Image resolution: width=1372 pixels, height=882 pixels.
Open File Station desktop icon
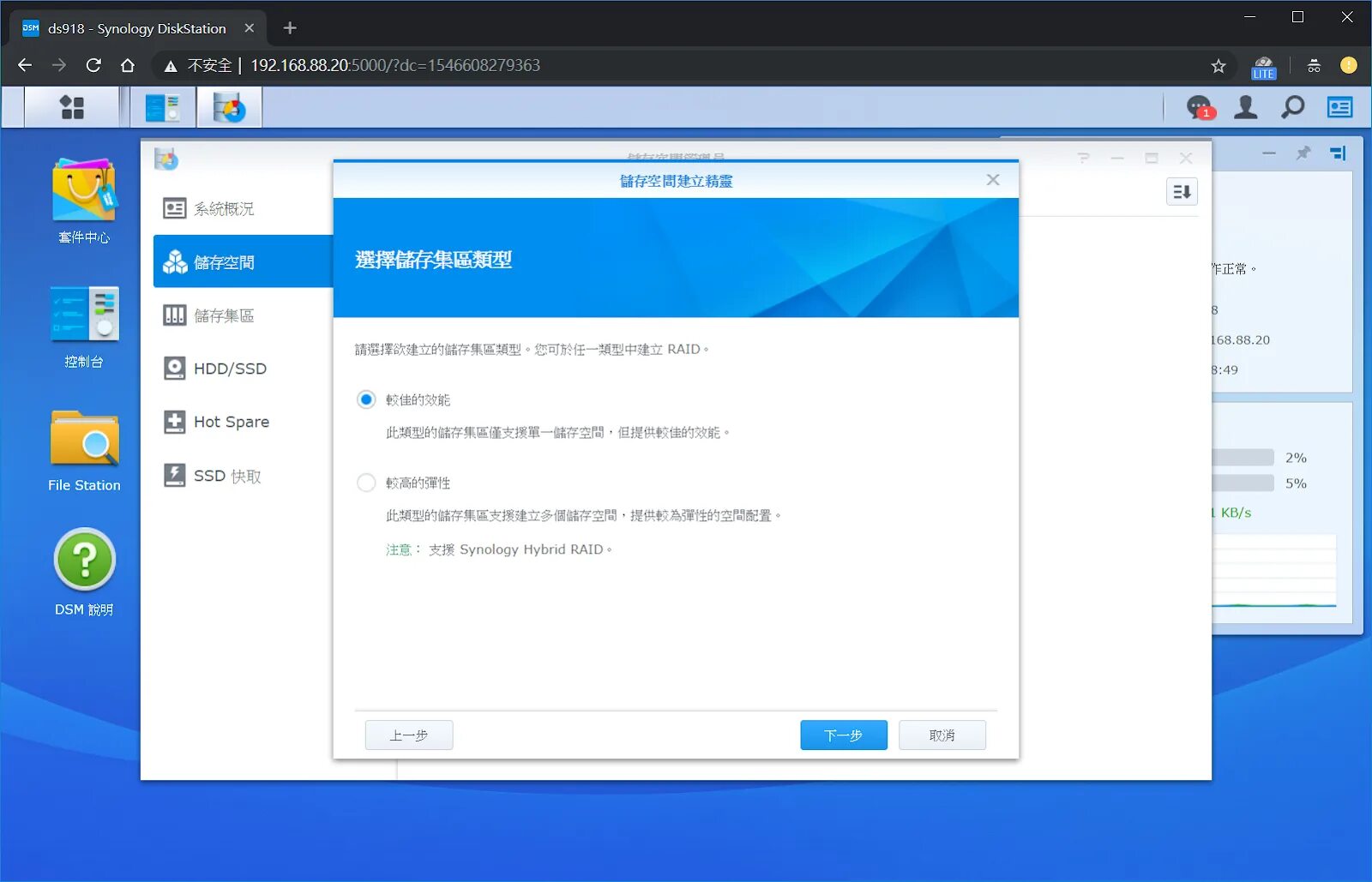(x=84, y=451)
